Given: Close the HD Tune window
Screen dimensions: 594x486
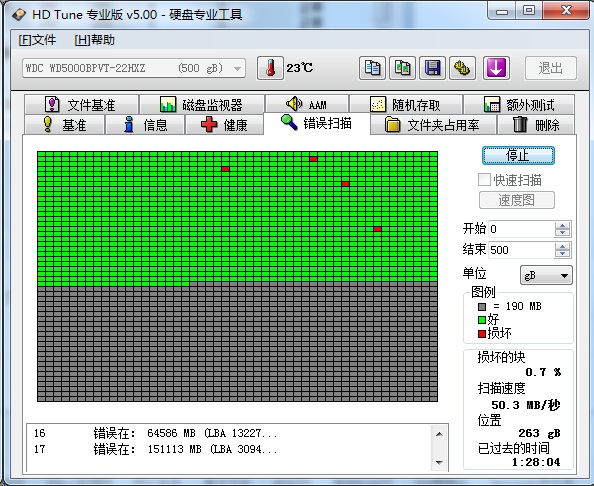Looking at the screenshot, I should coord(566,11).
